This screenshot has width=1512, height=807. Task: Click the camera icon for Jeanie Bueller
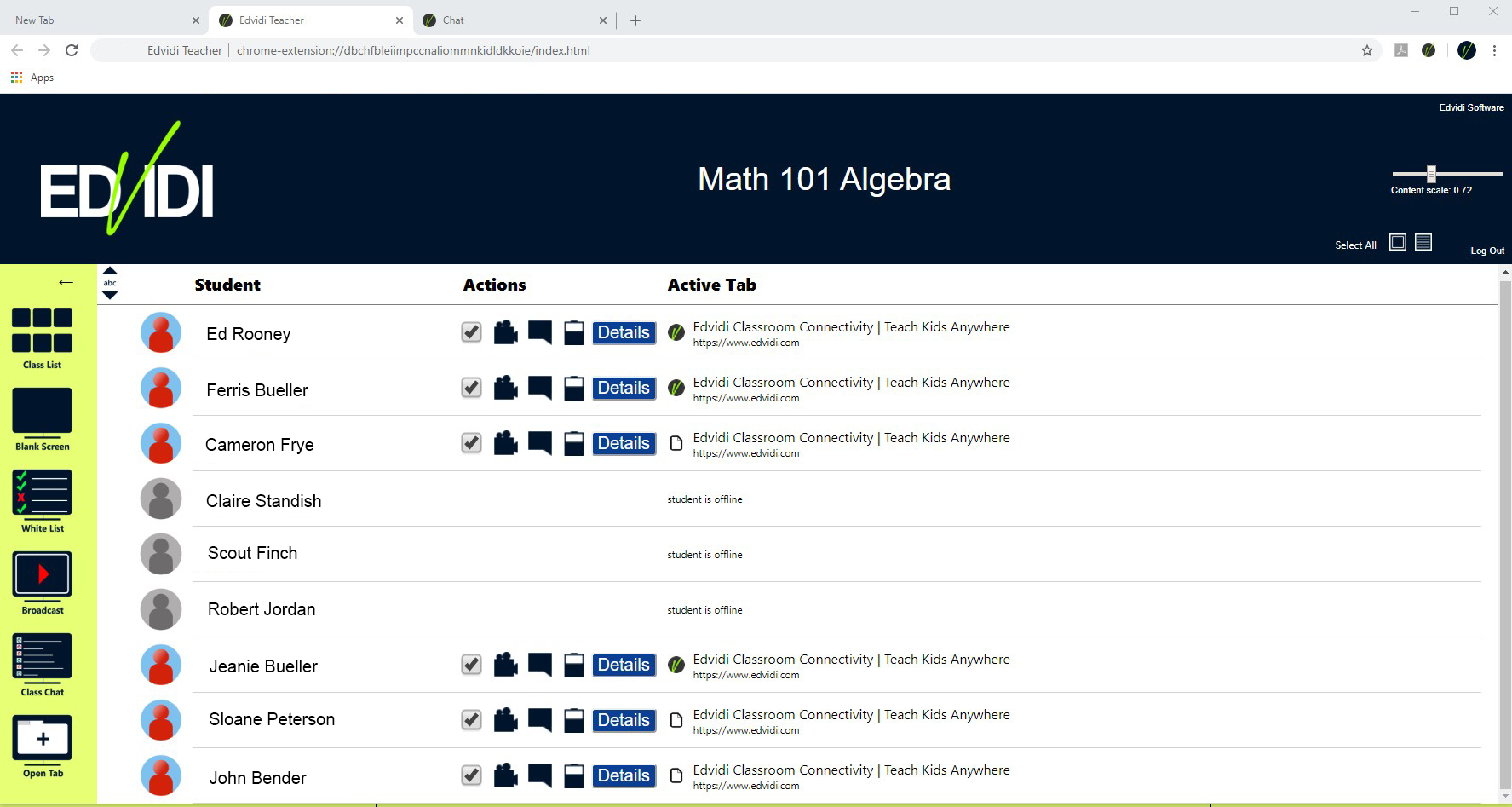(x=506, y=665)
